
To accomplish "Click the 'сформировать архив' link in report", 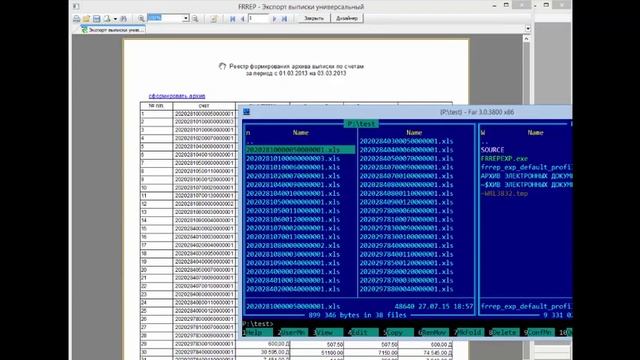I will tap(177, 96).
